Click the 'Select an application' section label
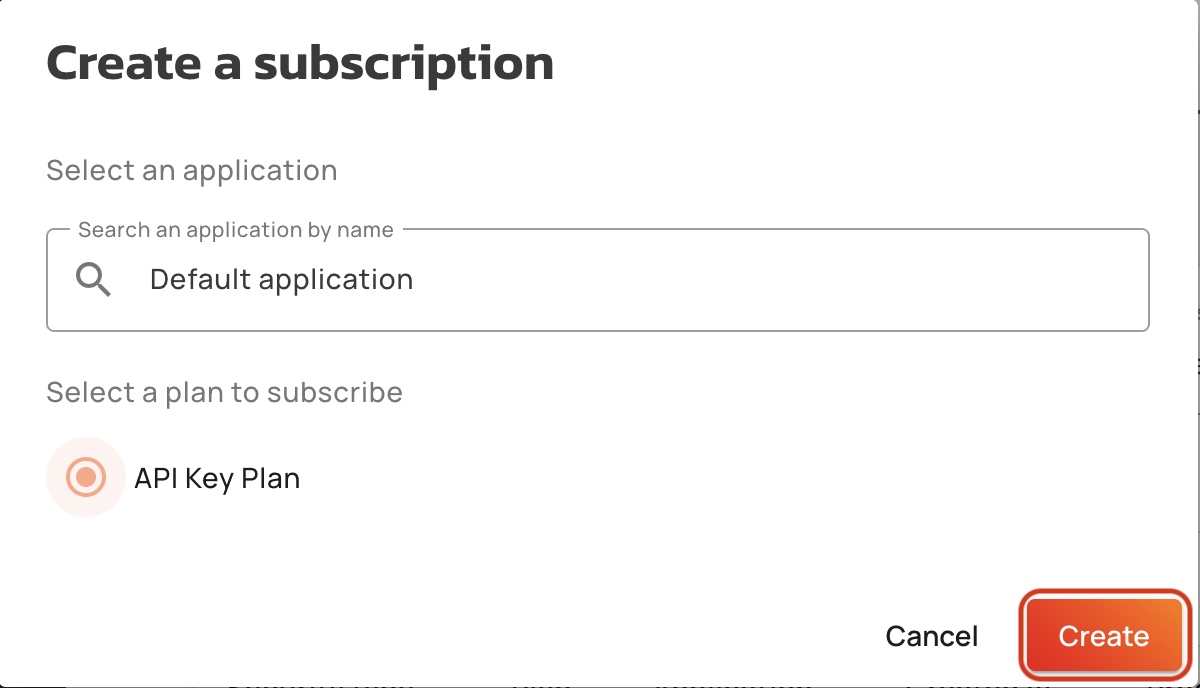 pyautogui.click(x=192, y=170)
